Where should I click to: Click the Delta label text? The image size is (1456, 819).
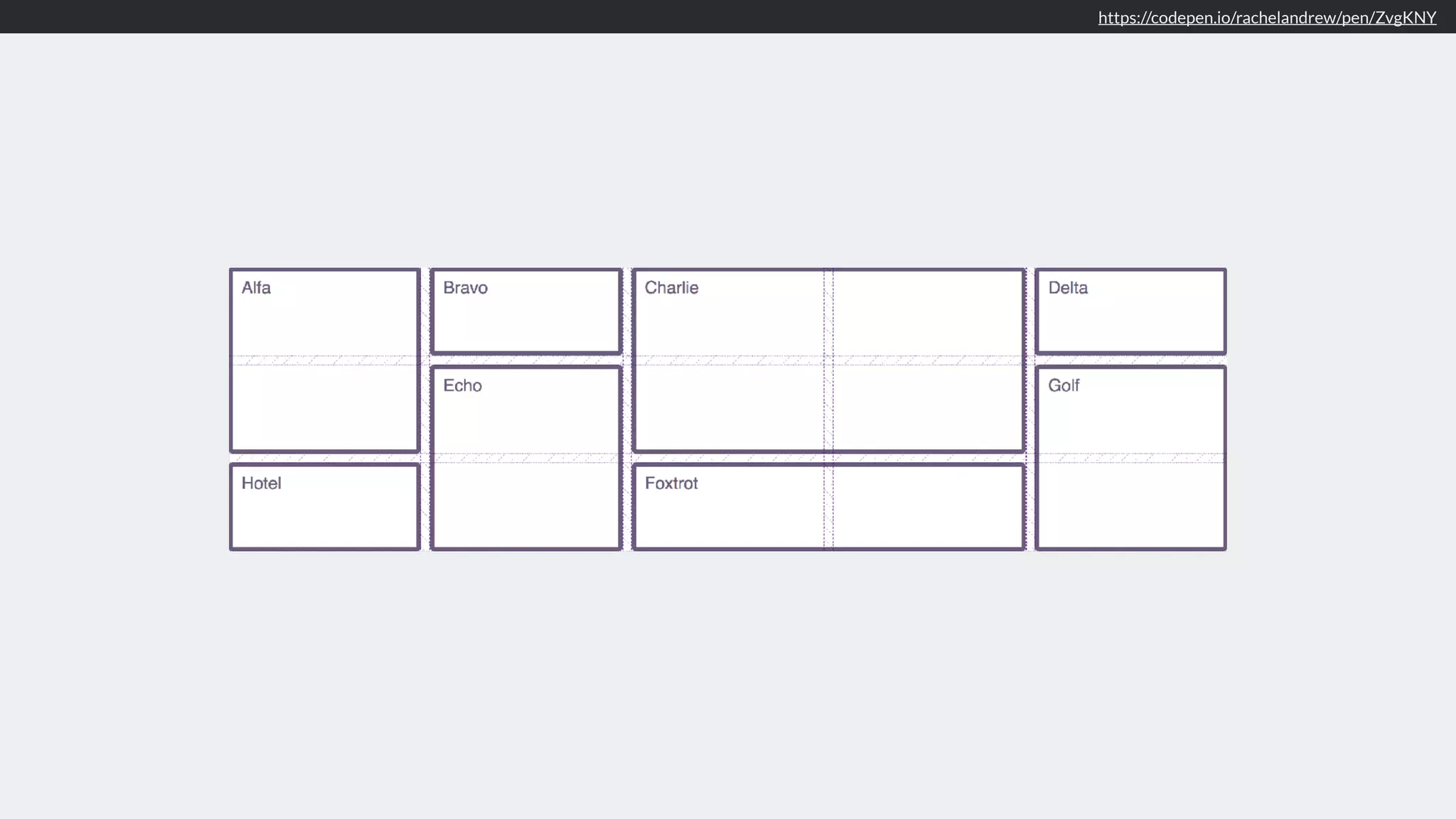pos(1068,288)
